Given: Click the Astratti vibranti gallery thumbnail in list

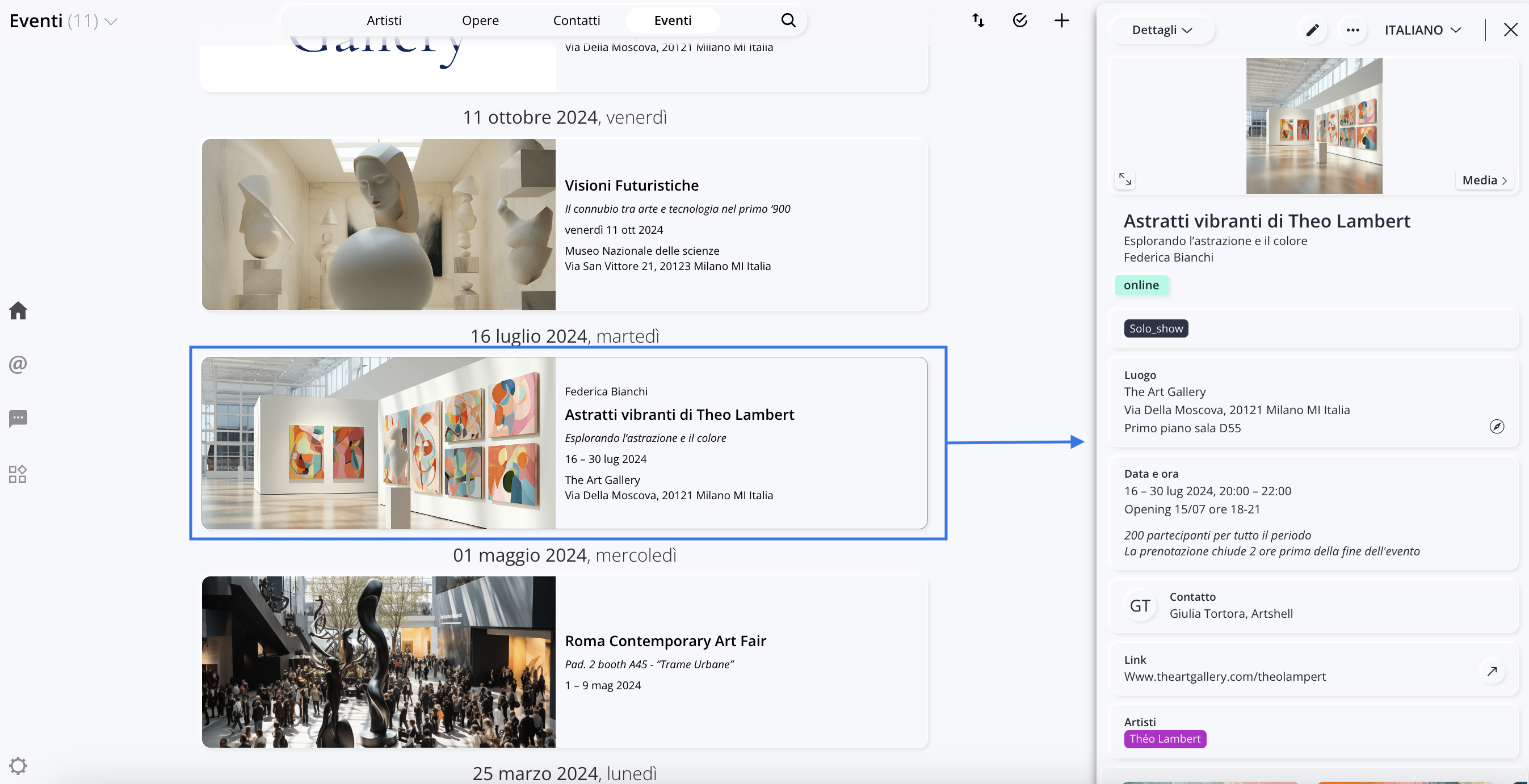Looking at the screenshot, I should [x=379, y=442].
